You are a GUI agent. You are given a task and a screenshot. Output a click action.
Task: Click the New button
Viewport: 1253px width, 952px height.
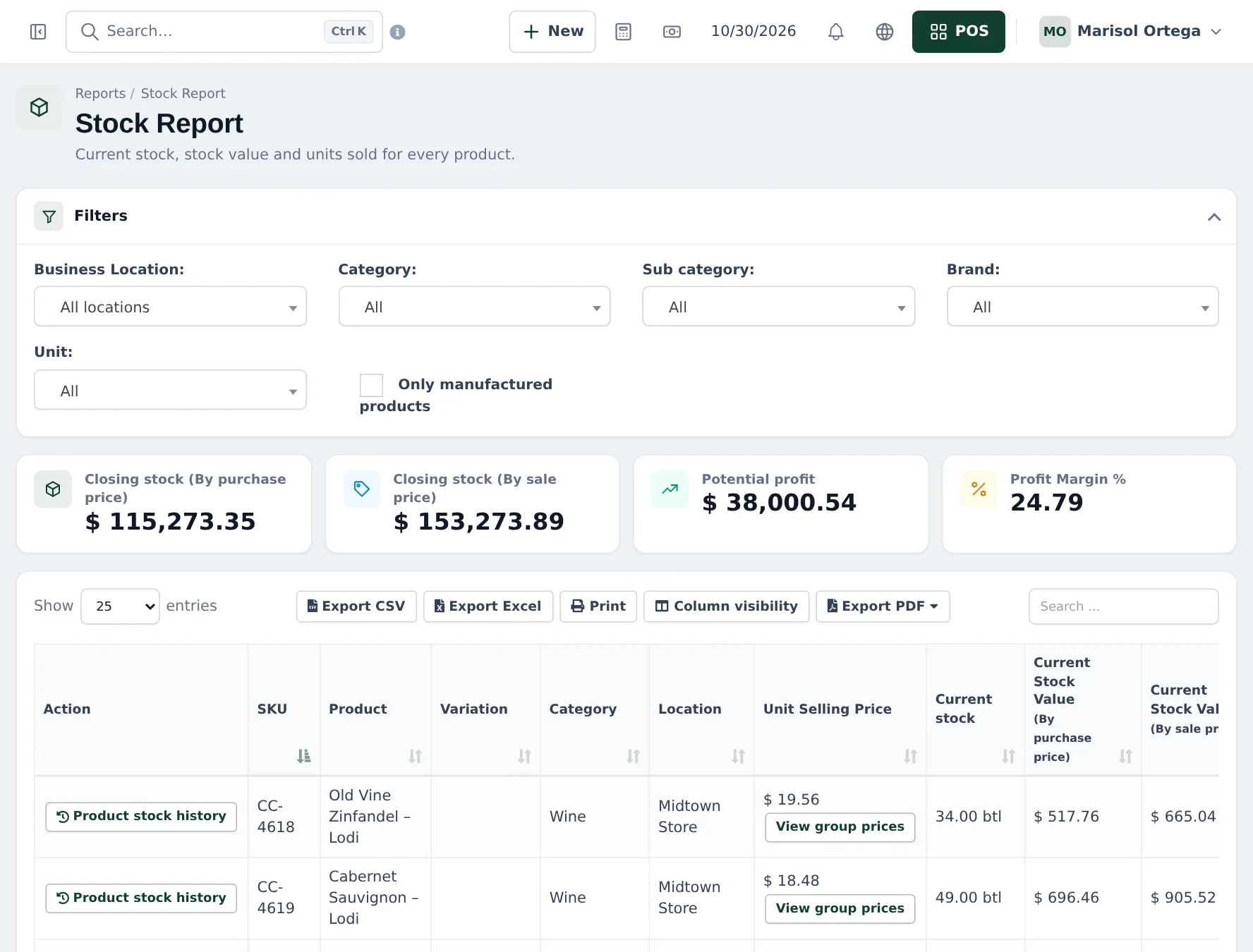(x=552, y=32)
